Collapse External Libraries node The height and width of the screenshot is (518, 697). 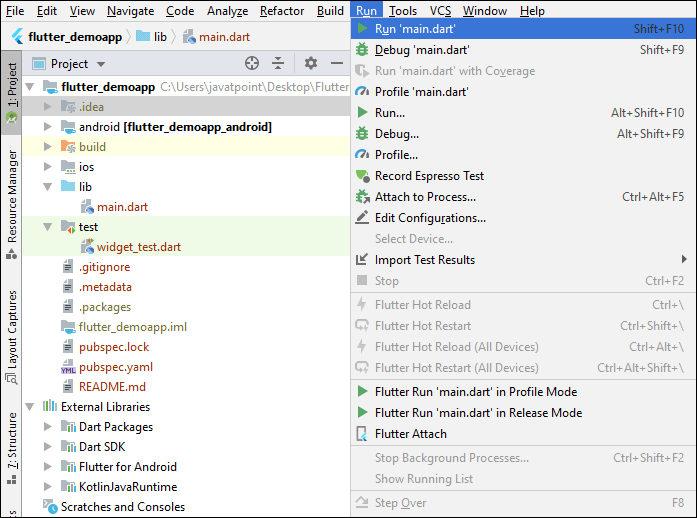(x=30, y=406)
